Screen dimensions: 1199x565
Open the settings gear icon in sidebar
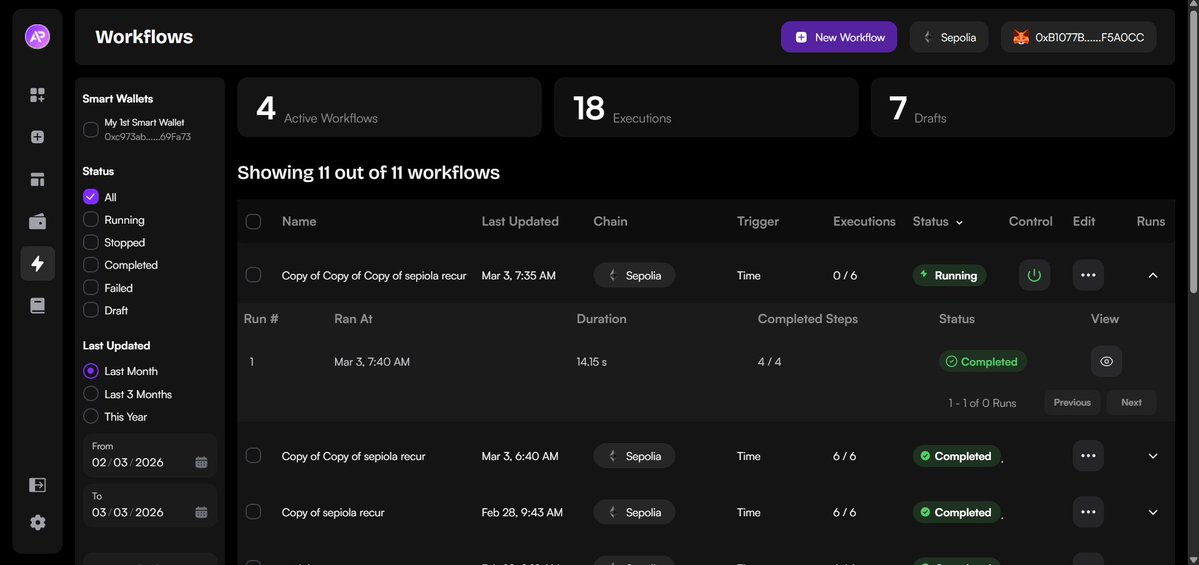point(37,522)
